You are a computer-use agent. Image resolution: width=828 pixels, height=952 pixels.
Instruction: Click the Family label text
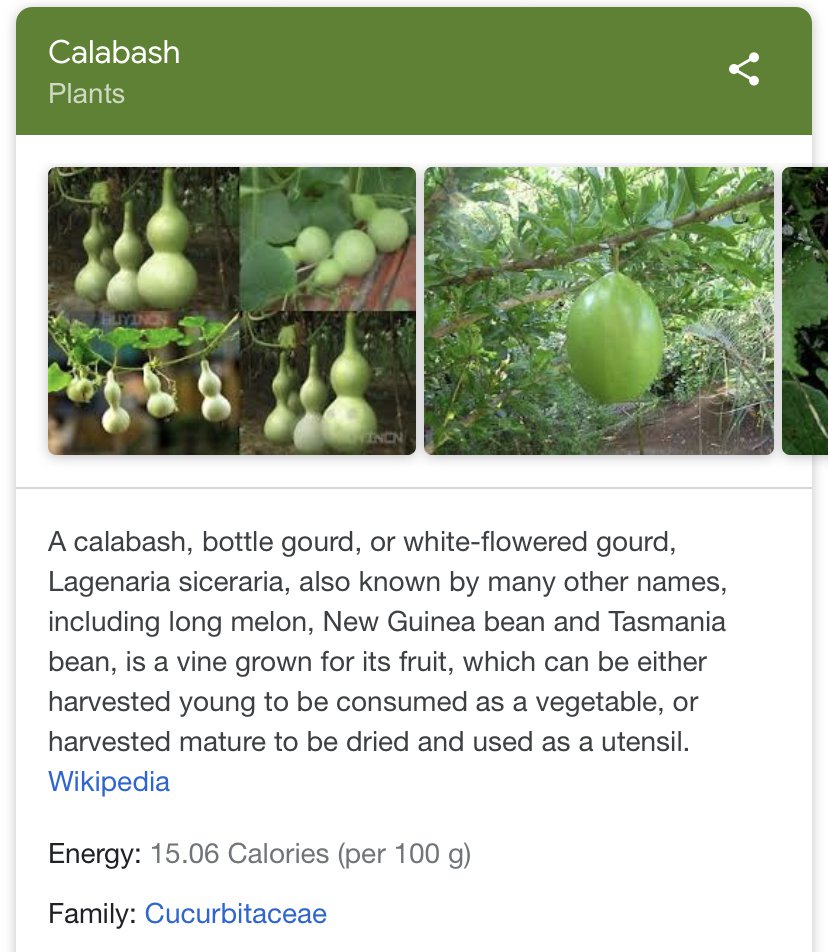[93, 913]
